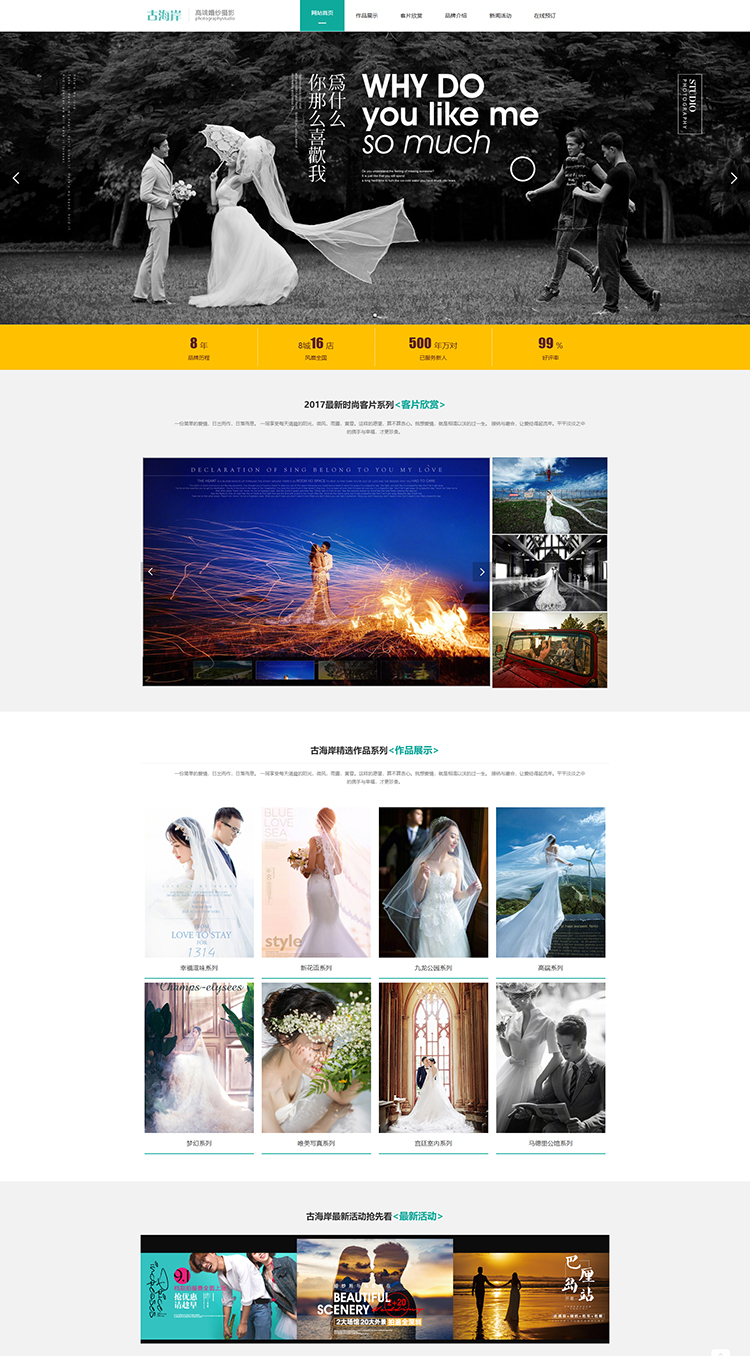Open the 九龙公园系列 portfolio photo
750x1356 pixels.
click(x=433, y=882)
